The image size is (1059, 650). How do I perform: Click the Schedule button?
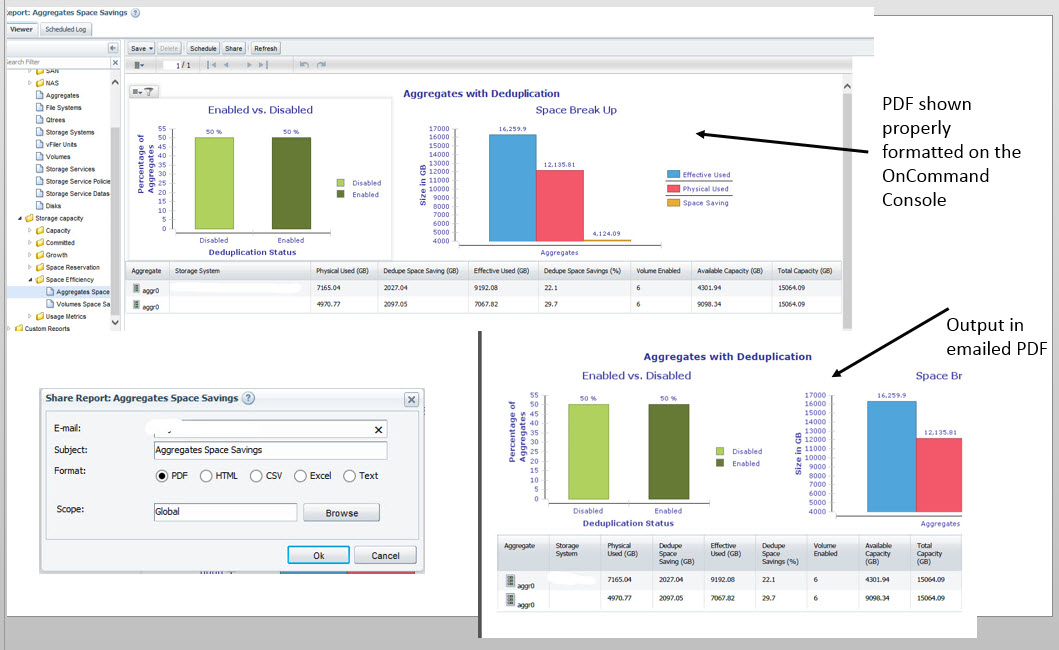click(x=203, y=49)
